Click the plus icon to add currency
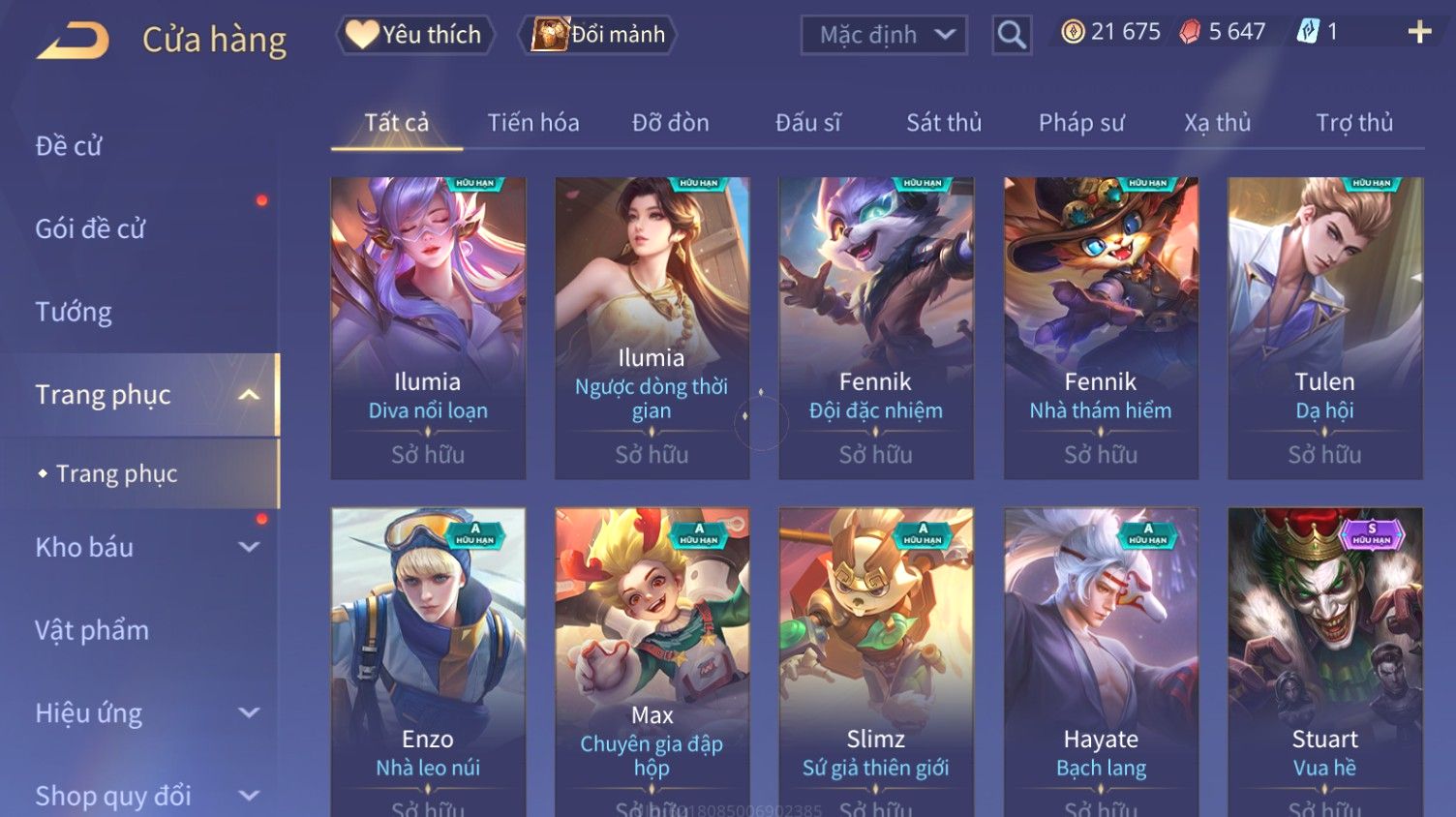Screen dimensions: 1456x817 click(x=1419, y=32)
